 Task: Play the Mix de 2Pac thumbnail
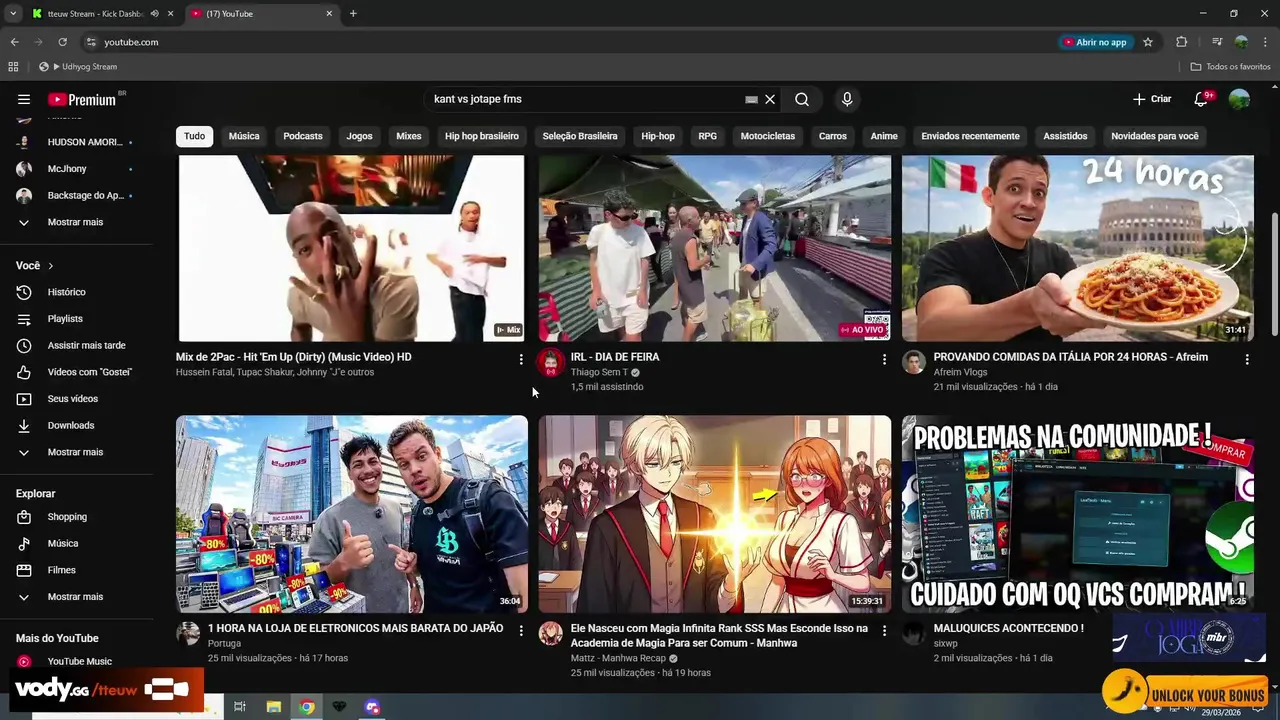tap(351, 248)
